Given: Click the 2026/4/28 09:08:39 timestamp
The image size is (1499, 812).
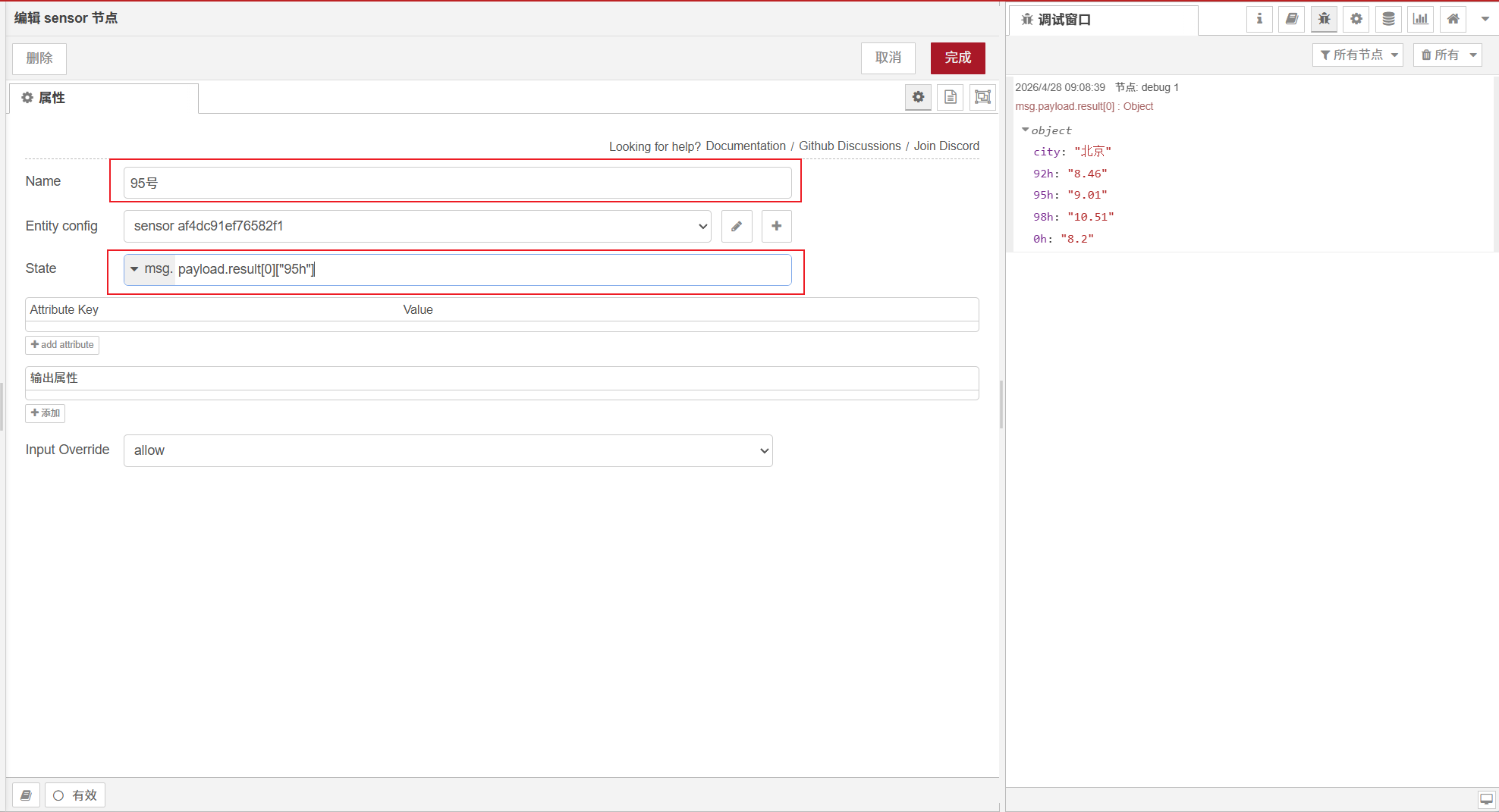Looking at the screenshot, I should coord(1060,87).
